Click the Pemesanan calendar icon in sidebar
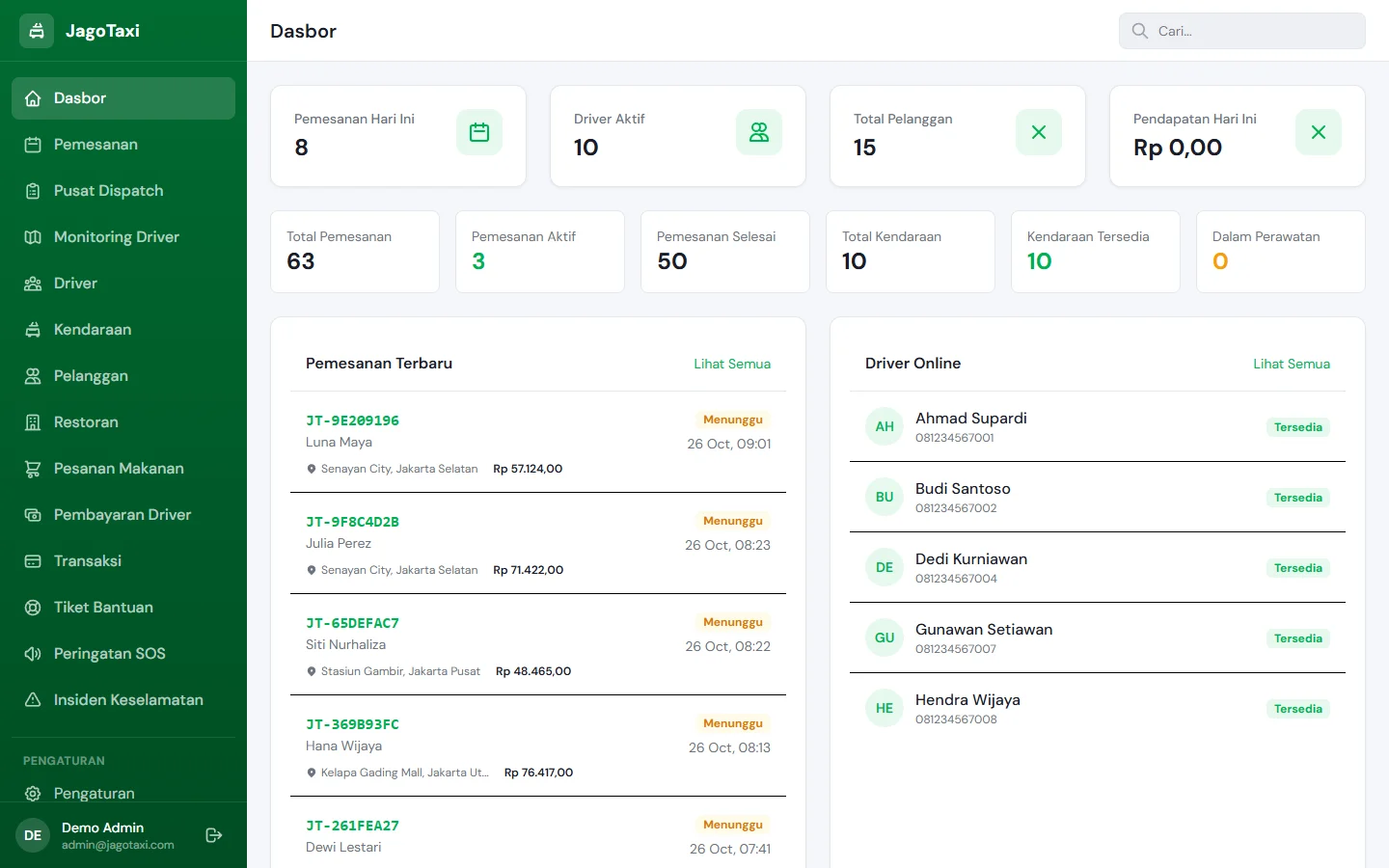This screenshot has height=868, width=1389. click(x=33, y=145)
